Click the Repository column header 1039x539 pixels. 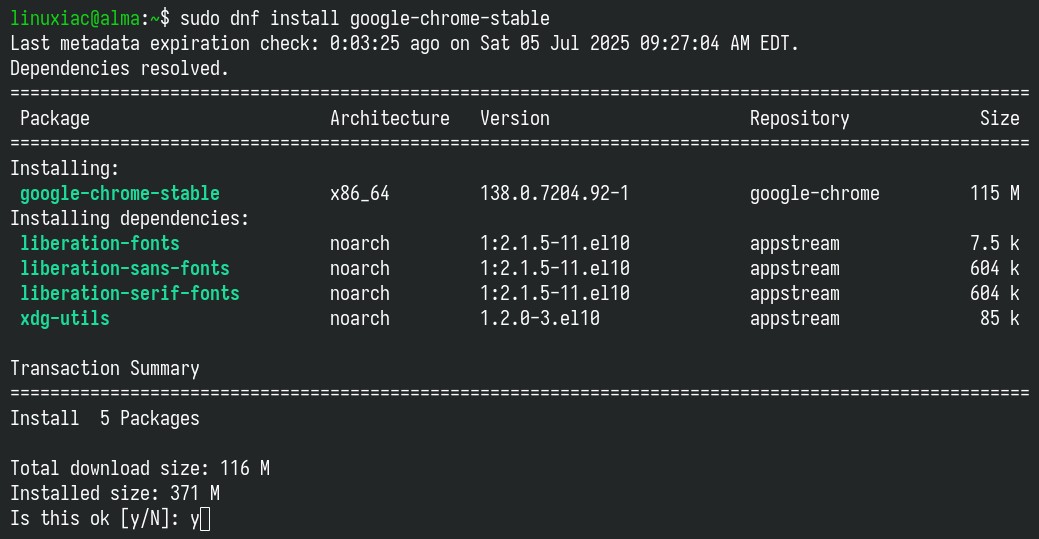[799, 118]
